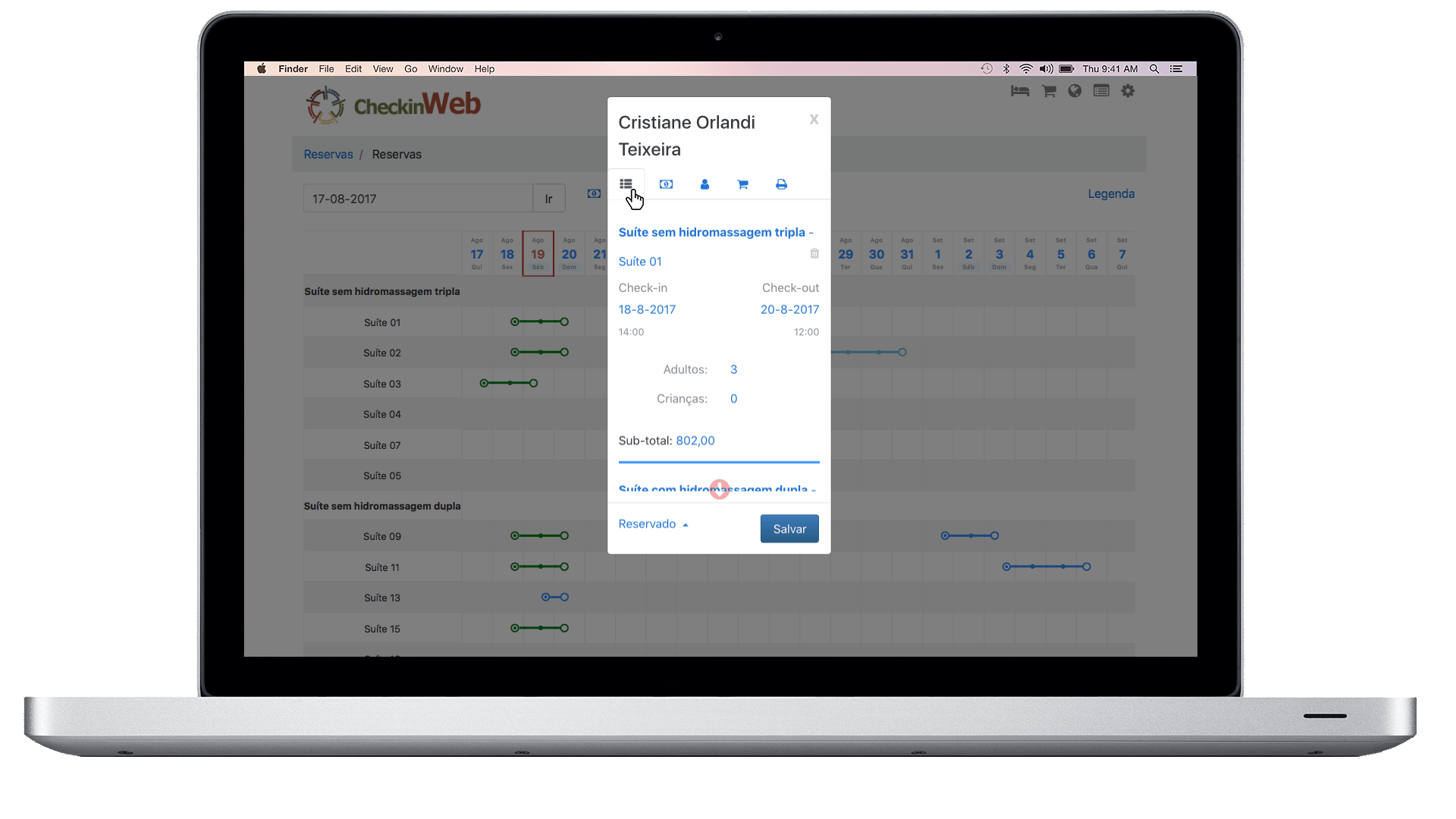
Task: Open the shopping cart tab in modal
Action: [742, 184]
